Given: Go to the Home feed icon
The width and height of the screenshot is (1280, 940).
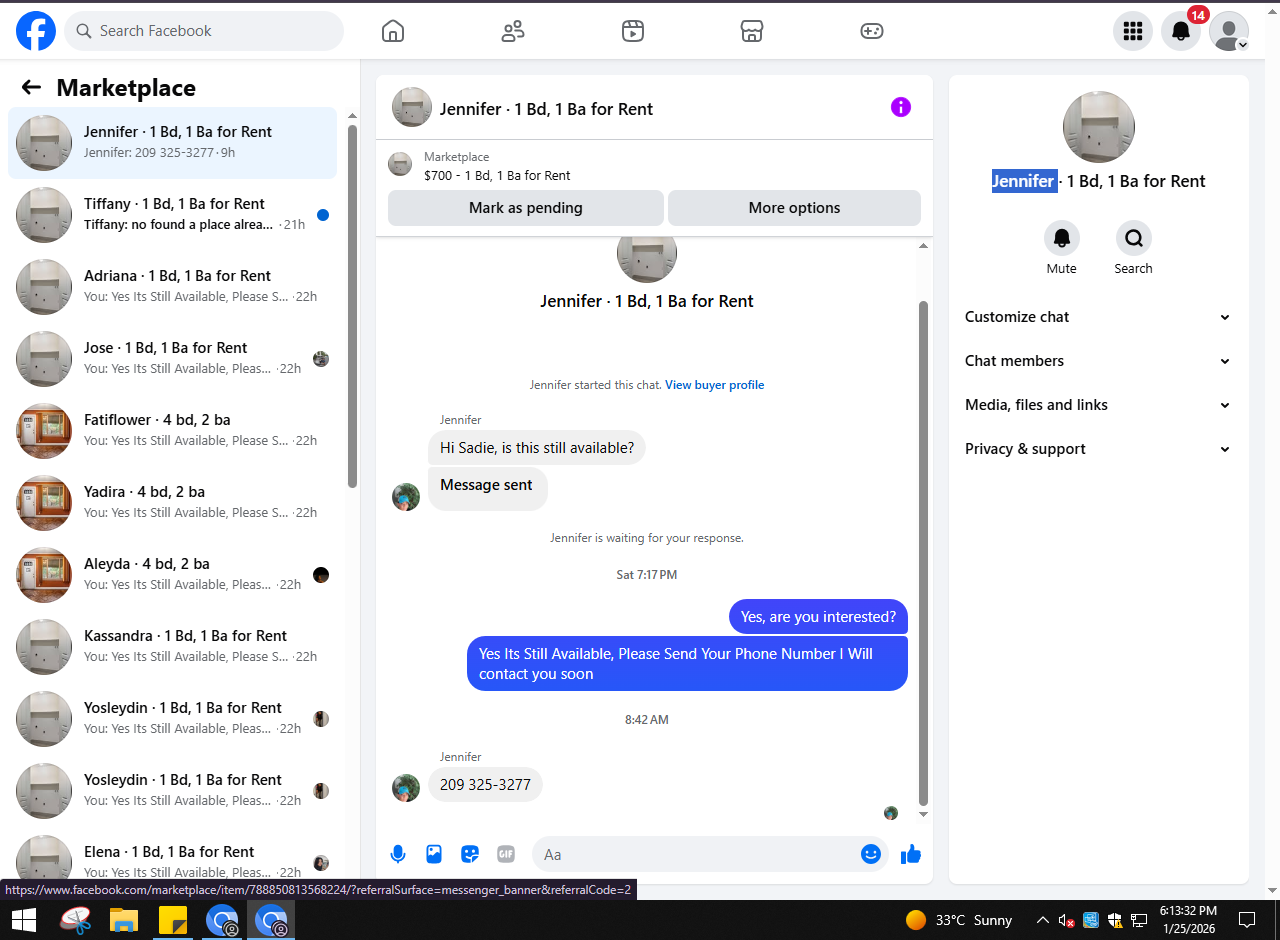Looking at the screenshot, I should (x=393, y=31).
